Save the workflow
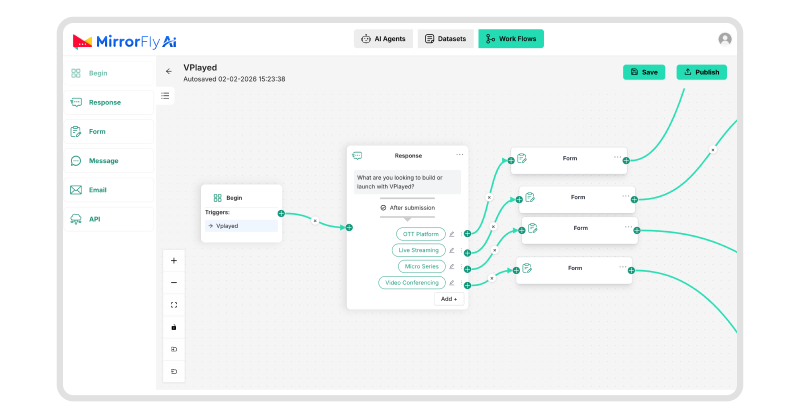This screenshot has height=418, width=800. [x=644, y=72]
